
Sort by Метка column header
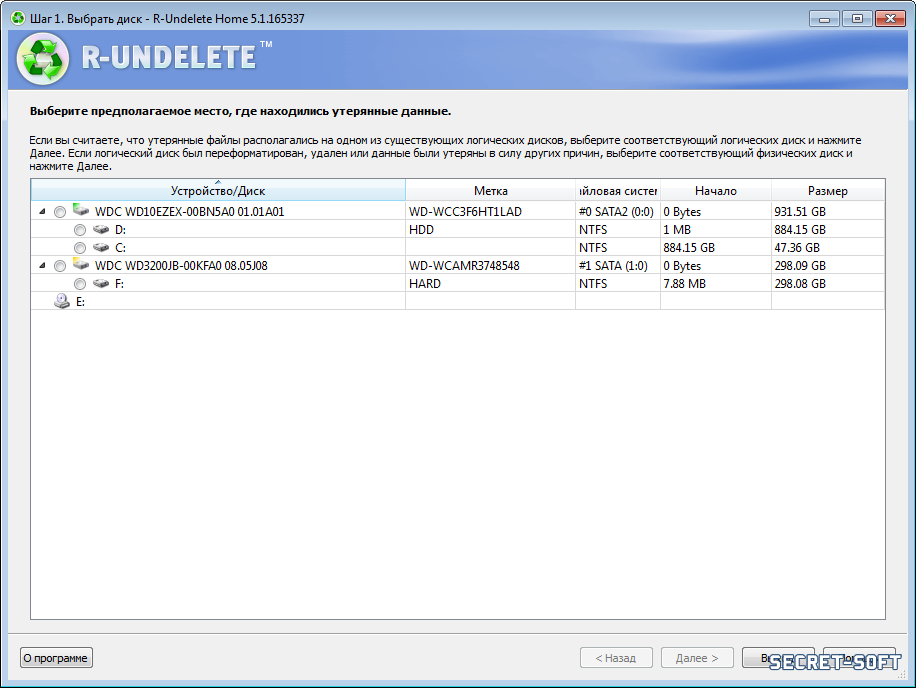pos(491,190)
